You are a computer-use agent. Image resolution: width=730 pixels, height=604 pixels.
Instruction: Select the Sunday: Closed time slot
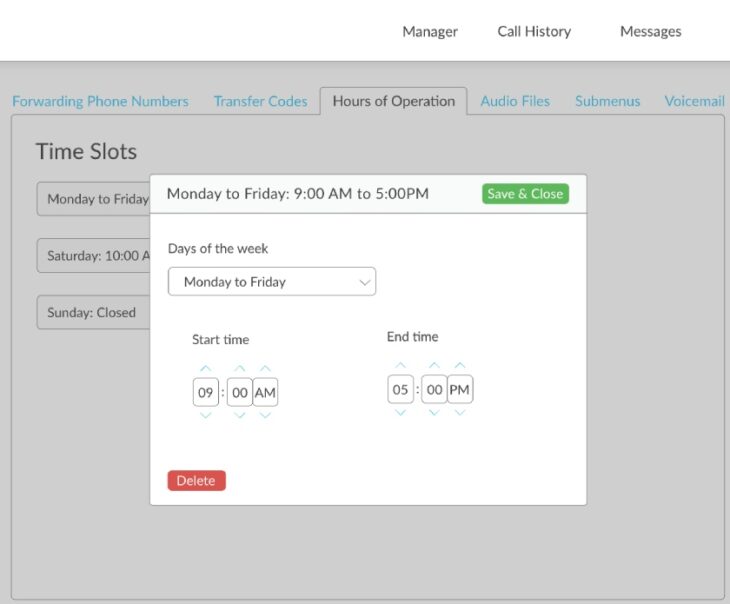click(x=92, y=313)
